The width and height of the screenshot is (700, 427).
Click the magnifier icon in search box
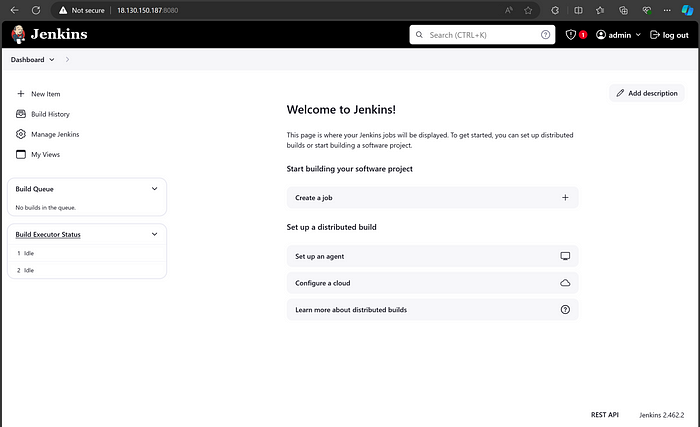[419, 35]
